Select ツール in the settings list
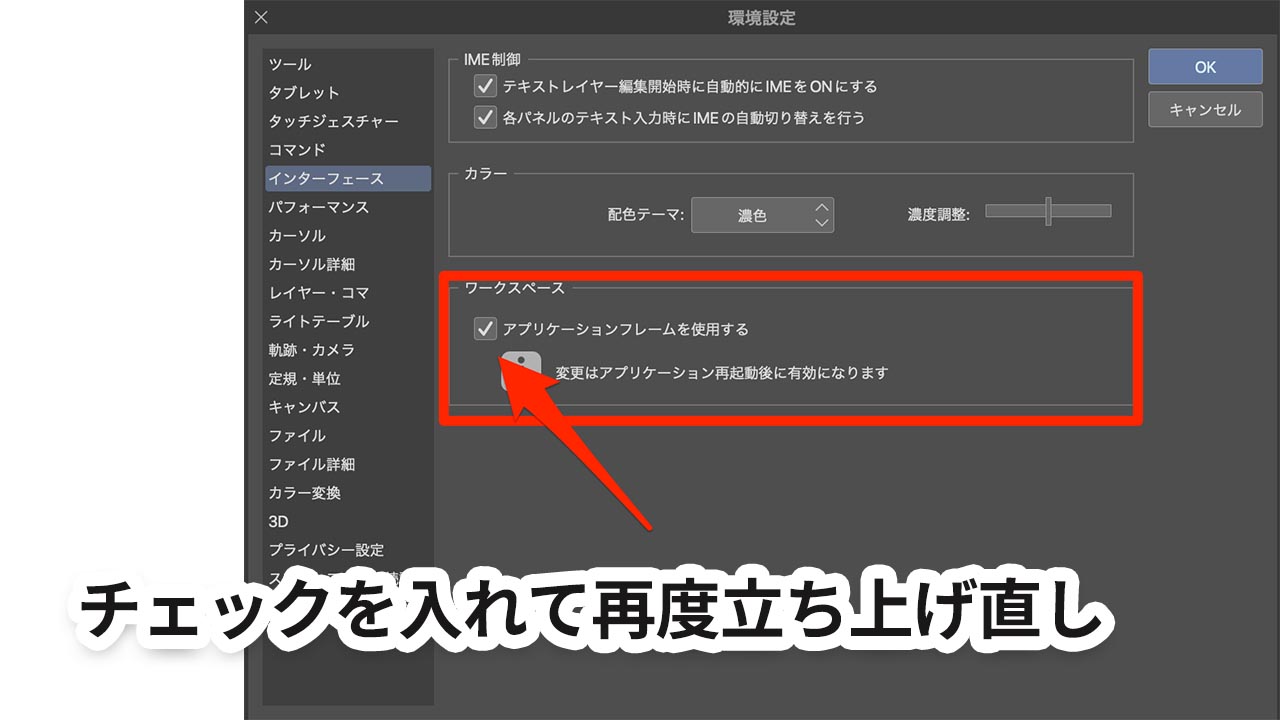The image size is (1280, 720). (x=347, y=64)
